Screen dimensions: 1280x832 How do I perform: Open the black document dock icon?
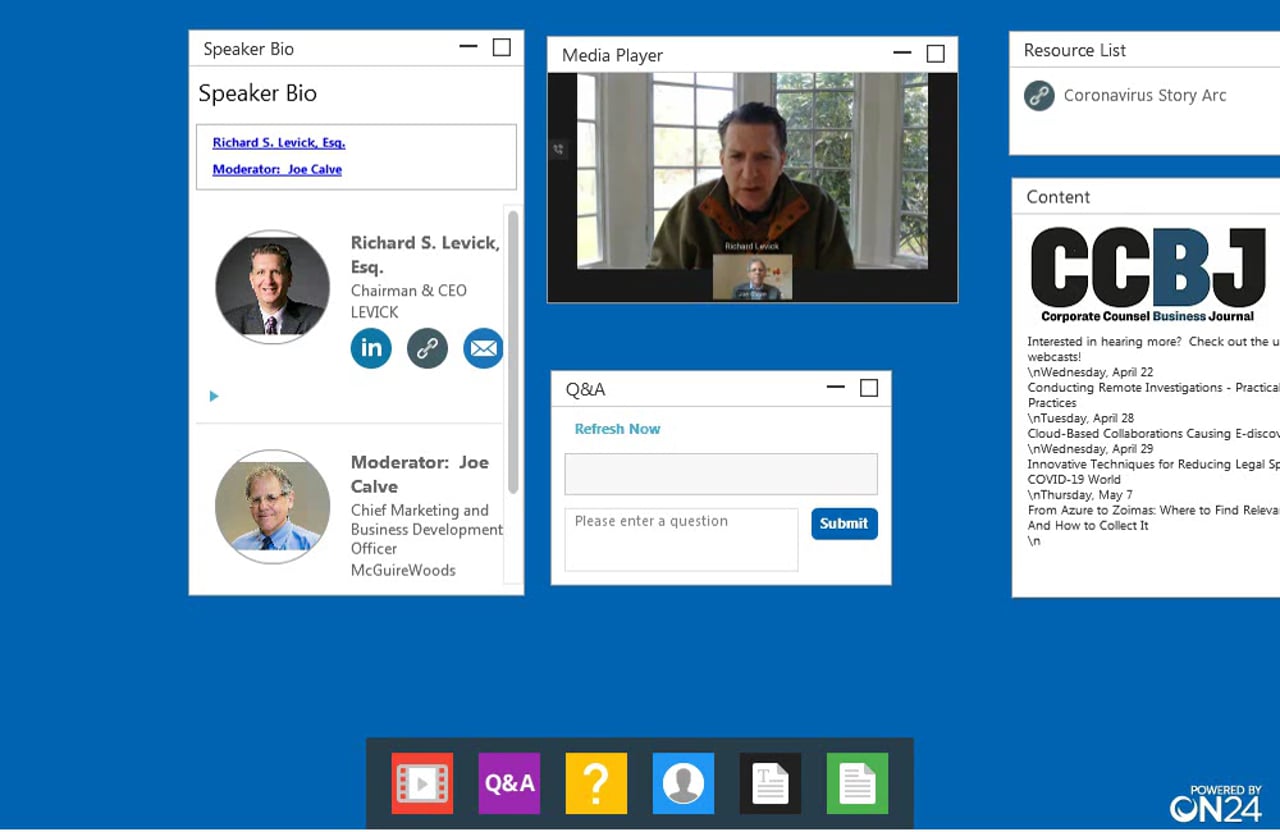click(770, 783)
